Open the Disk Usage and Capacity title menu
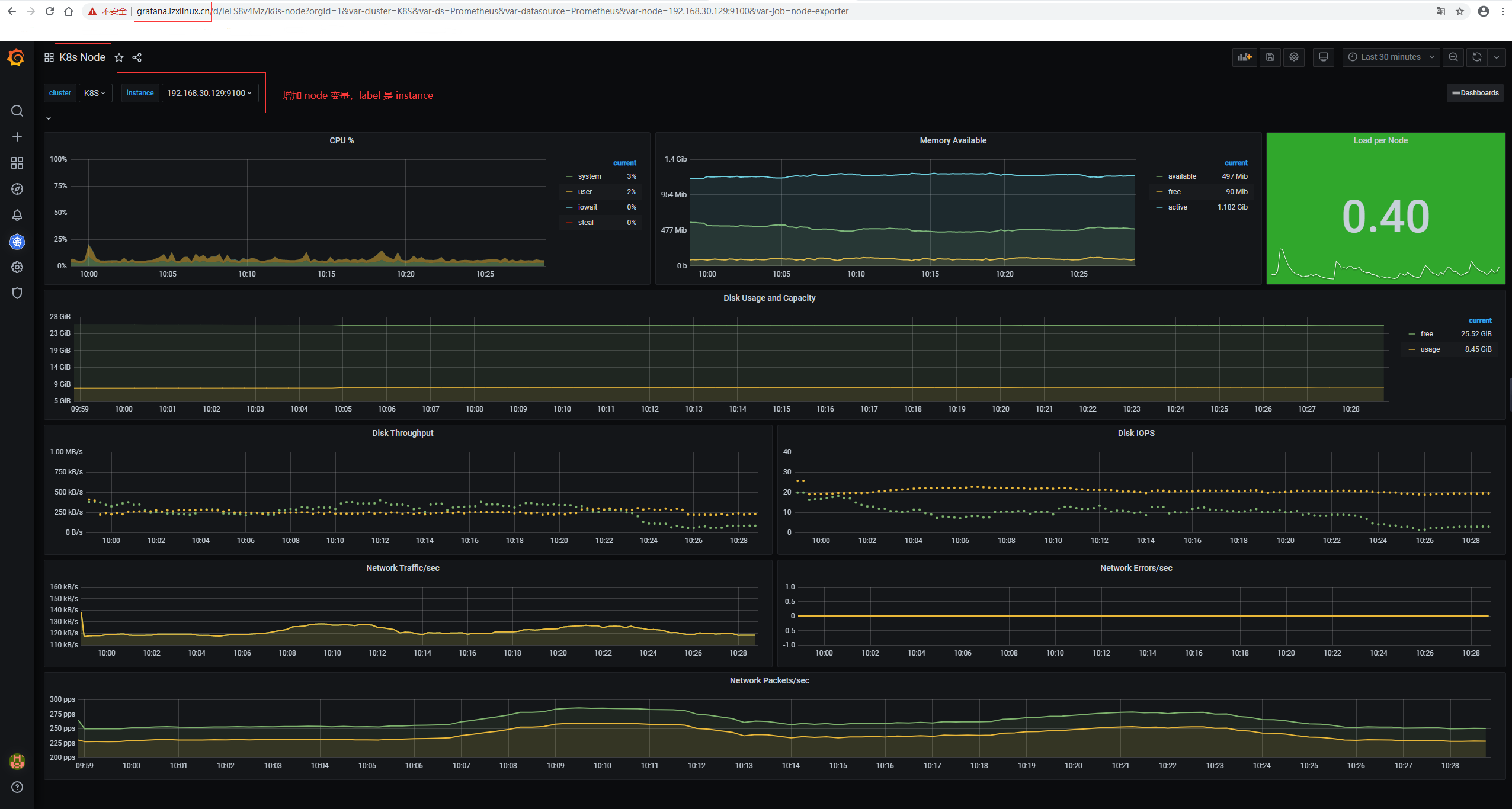The image size is (1512, 809). (769, 298)
